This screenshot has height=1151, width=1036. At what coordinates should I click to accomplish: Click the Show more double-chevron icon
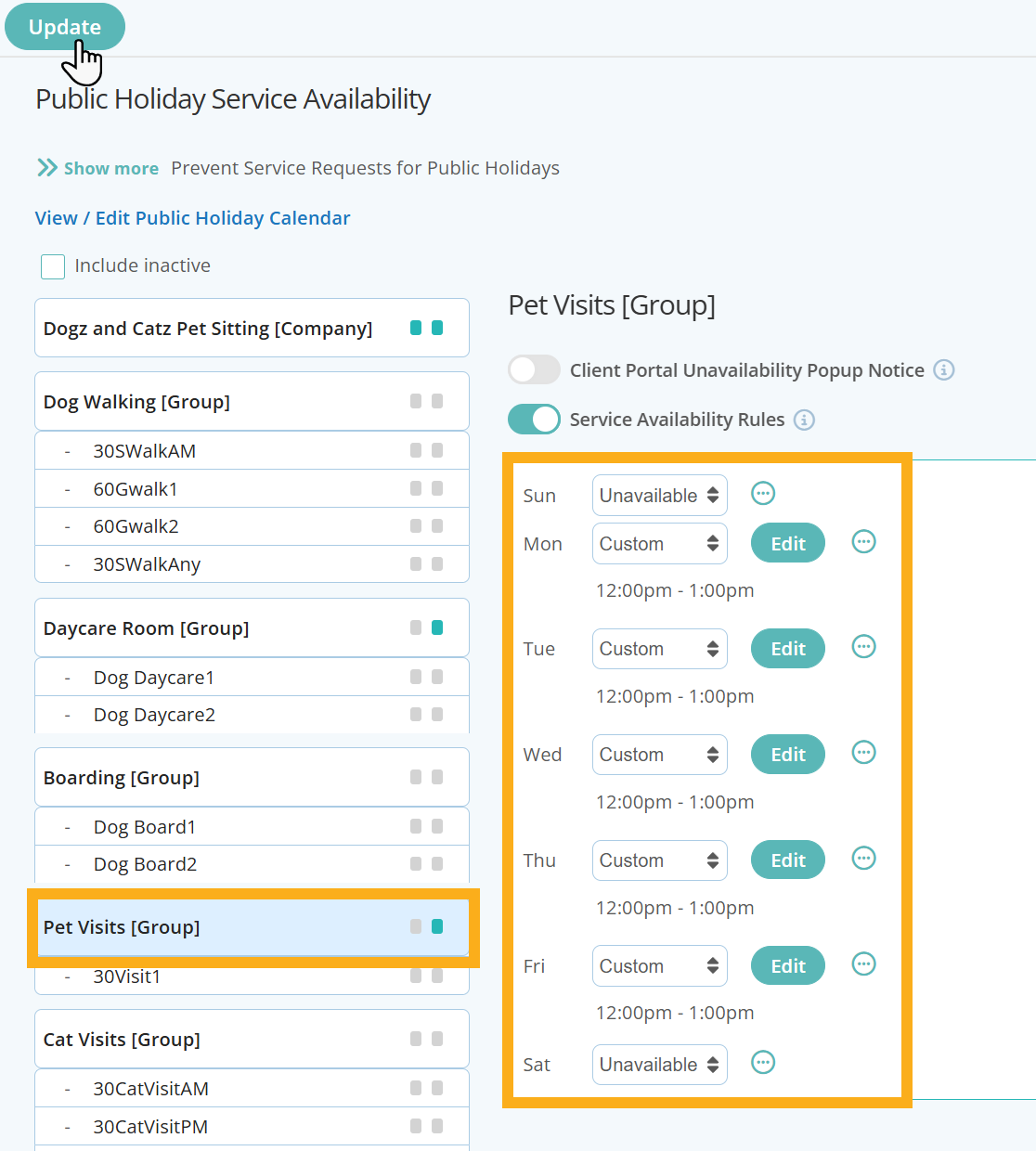point(45,167)
